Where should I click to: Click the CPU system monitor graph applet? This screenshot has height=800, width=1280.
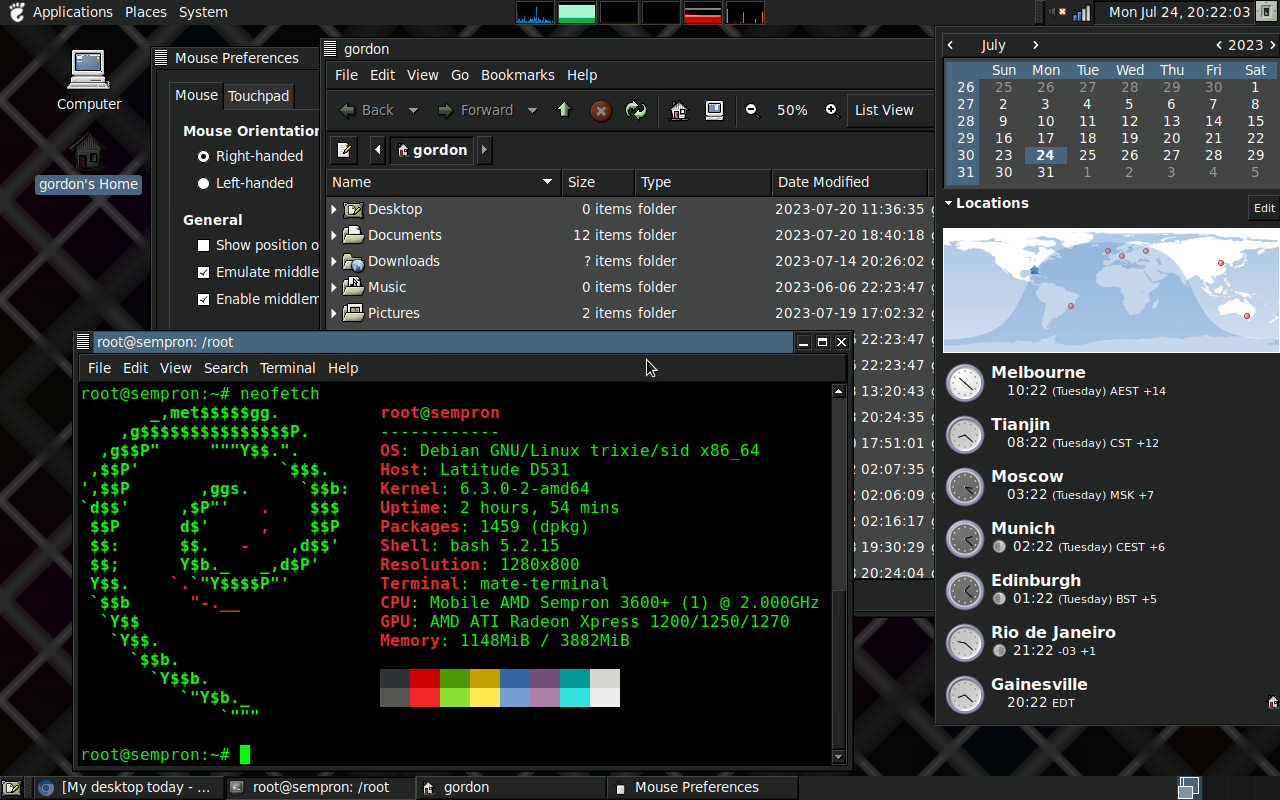coord(535,12)
